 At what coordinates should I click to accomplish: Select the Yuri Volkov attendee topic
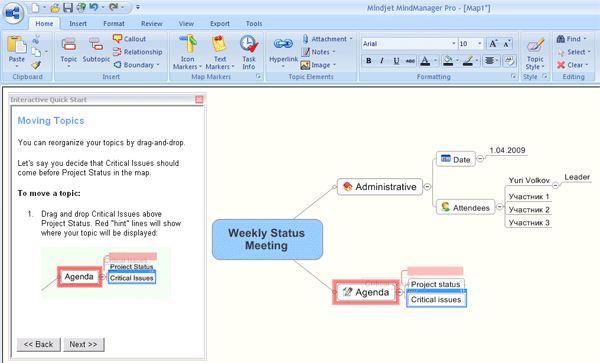[x=529, y=180]
